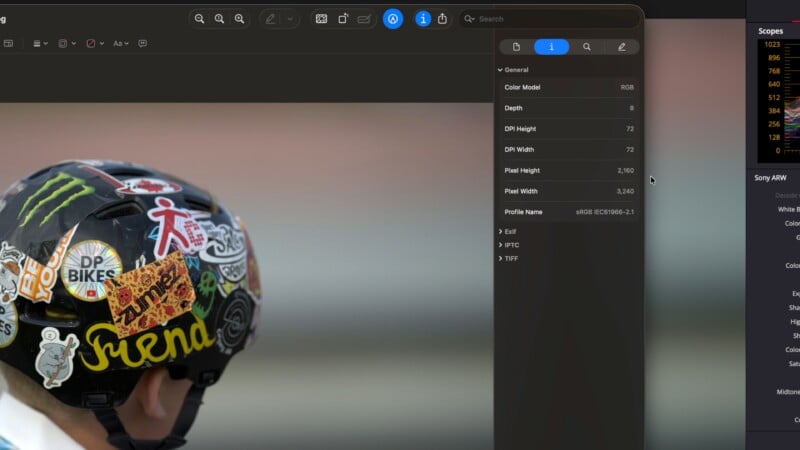
Task: Open the line style dropdown
Action: click(x=40, y=43)
